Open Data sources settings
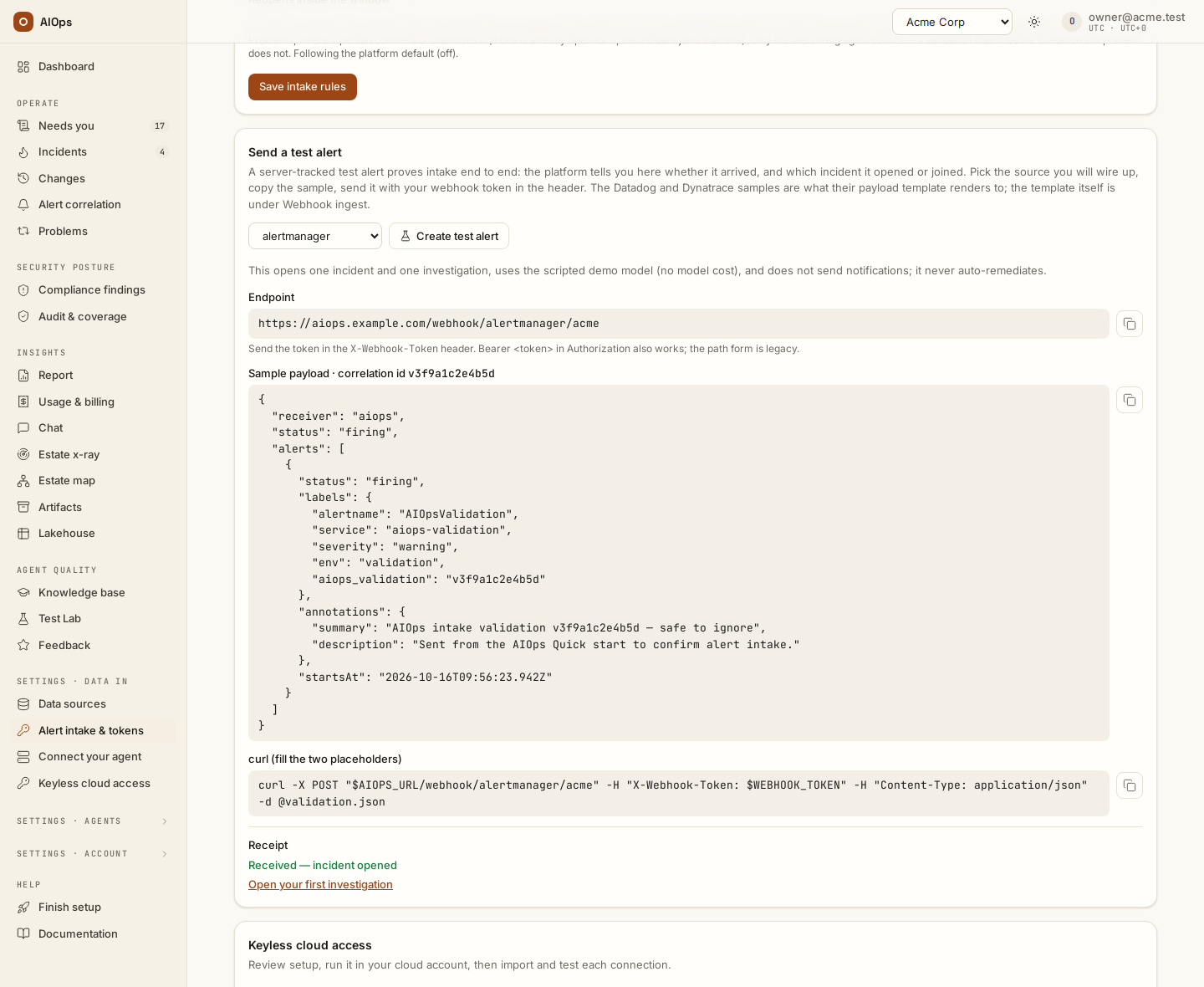Viewport: 1204px width, 987px height. pyautogui.click(x=93, y=704)
